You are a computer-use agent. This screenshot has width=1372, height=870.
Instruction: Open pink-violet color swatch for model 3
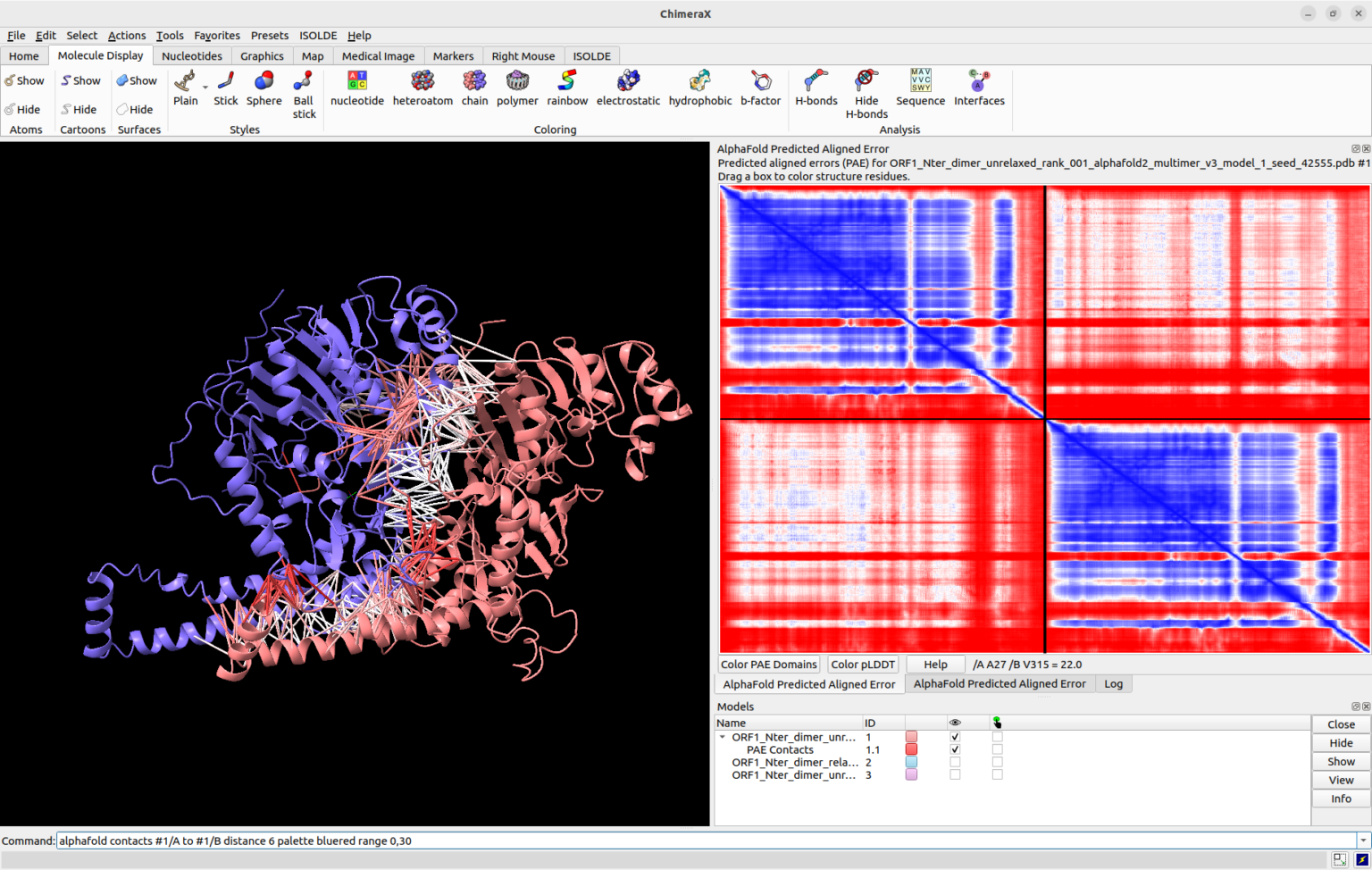911,774
